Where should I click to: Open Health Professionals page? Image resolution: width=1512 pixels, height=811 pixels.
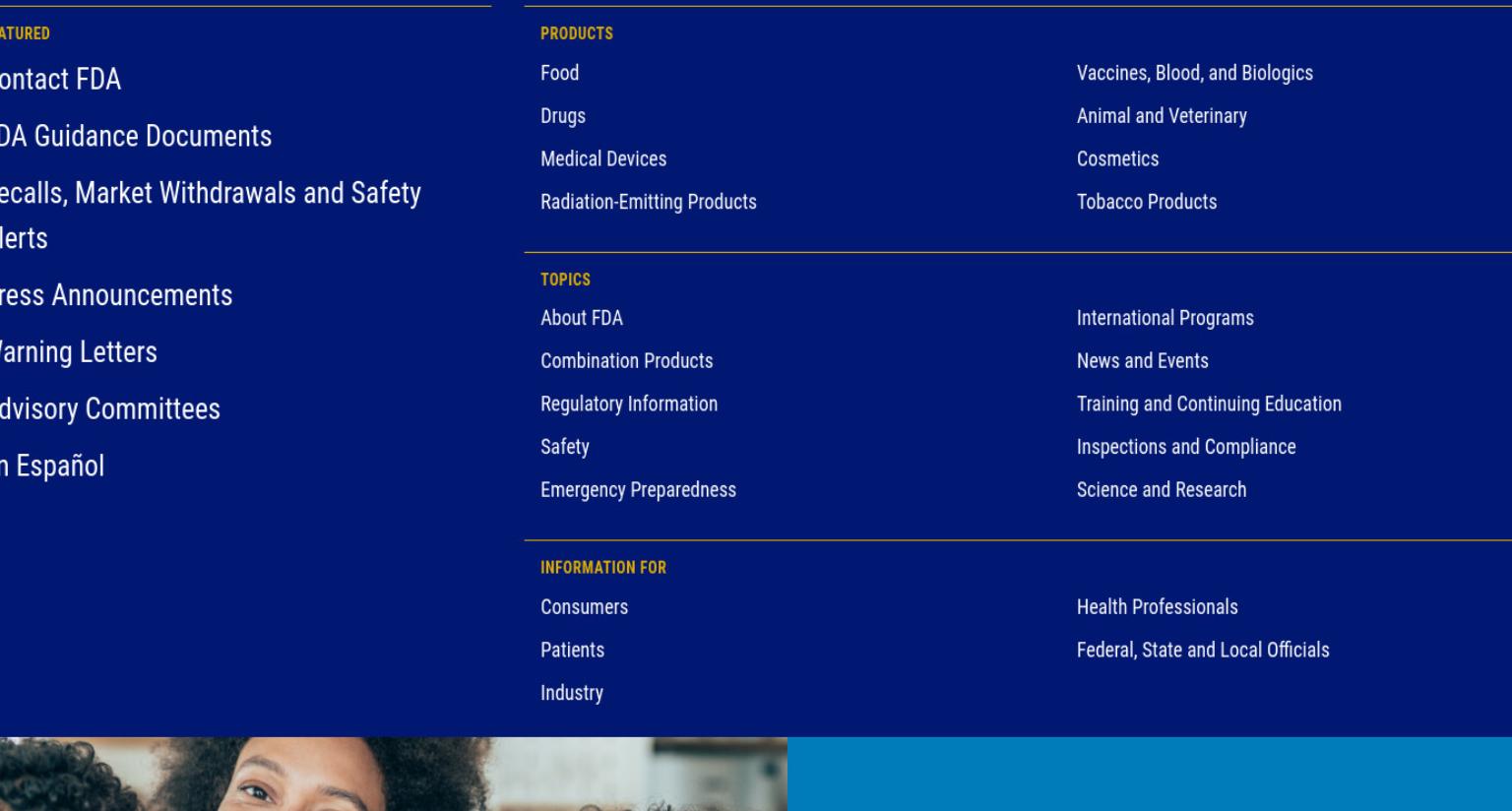coord(1158,607)
